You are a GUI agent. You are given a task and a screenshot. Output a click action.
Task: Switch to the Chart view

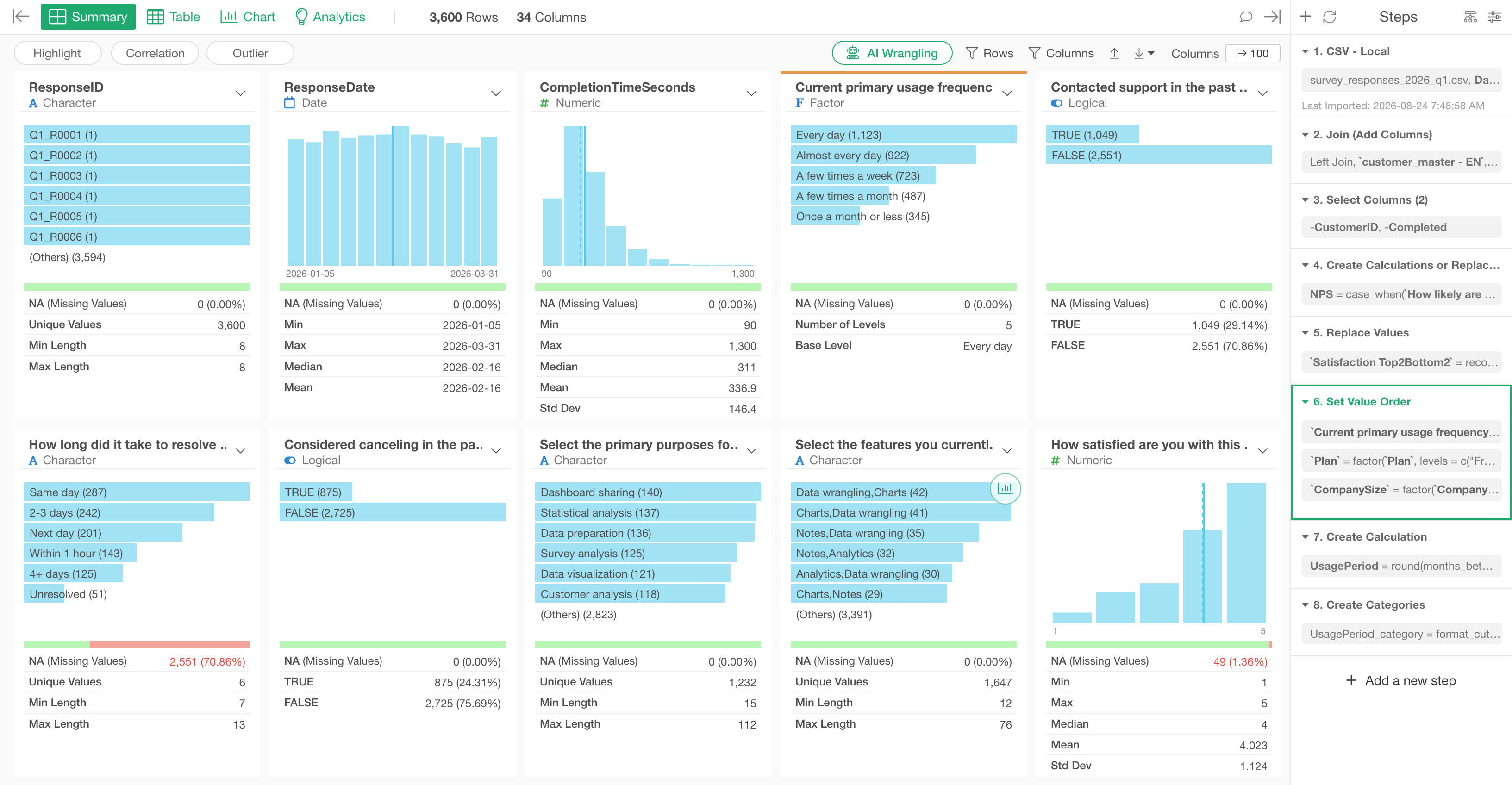(247, 16)
